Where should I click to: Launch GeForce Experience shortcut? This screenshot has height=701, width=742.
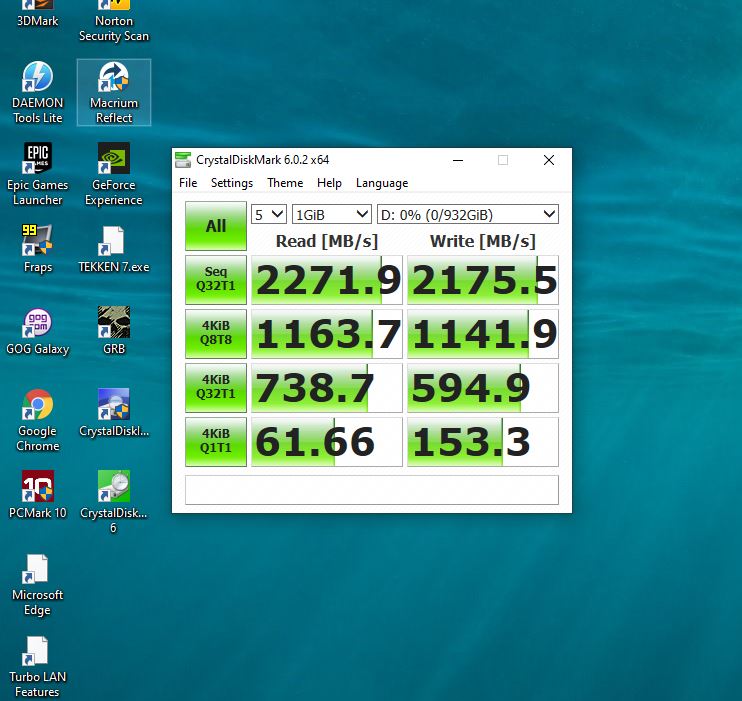point(114,174)
